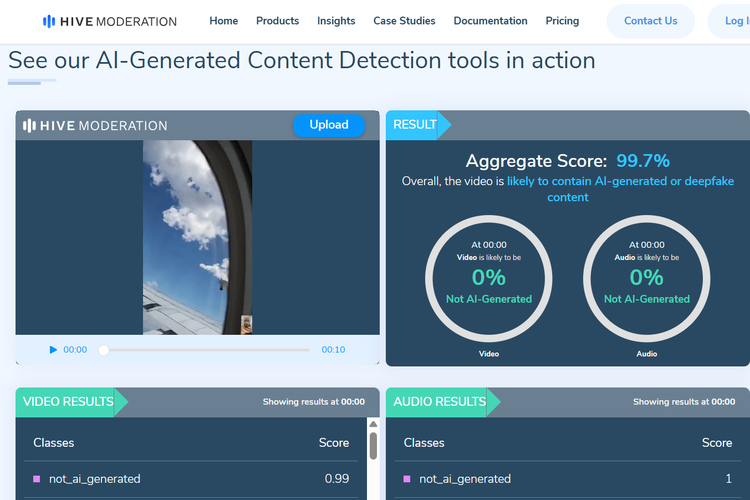750x500 pixels.
Task: Play the uploaded video
Action: tap(53, 350)
